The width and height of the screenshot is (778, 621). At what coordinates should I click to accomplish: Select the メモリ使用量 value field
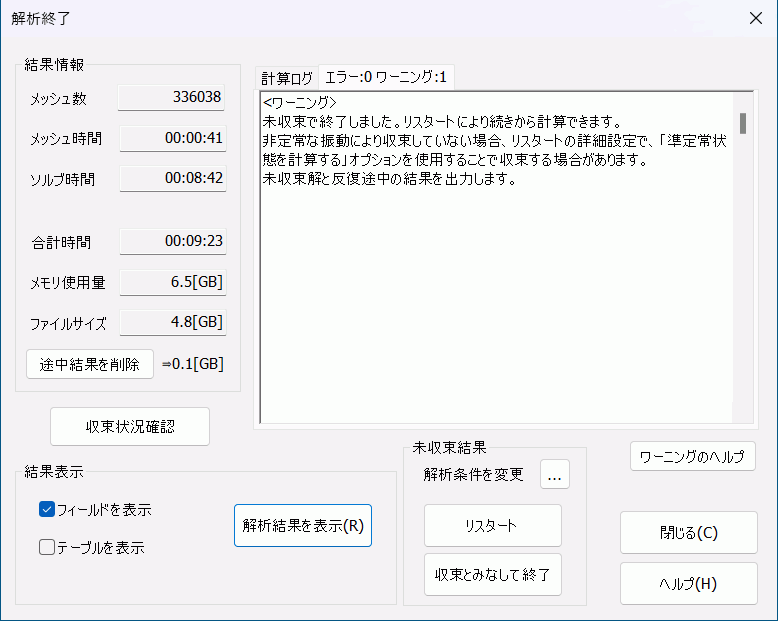pos(172,282)
